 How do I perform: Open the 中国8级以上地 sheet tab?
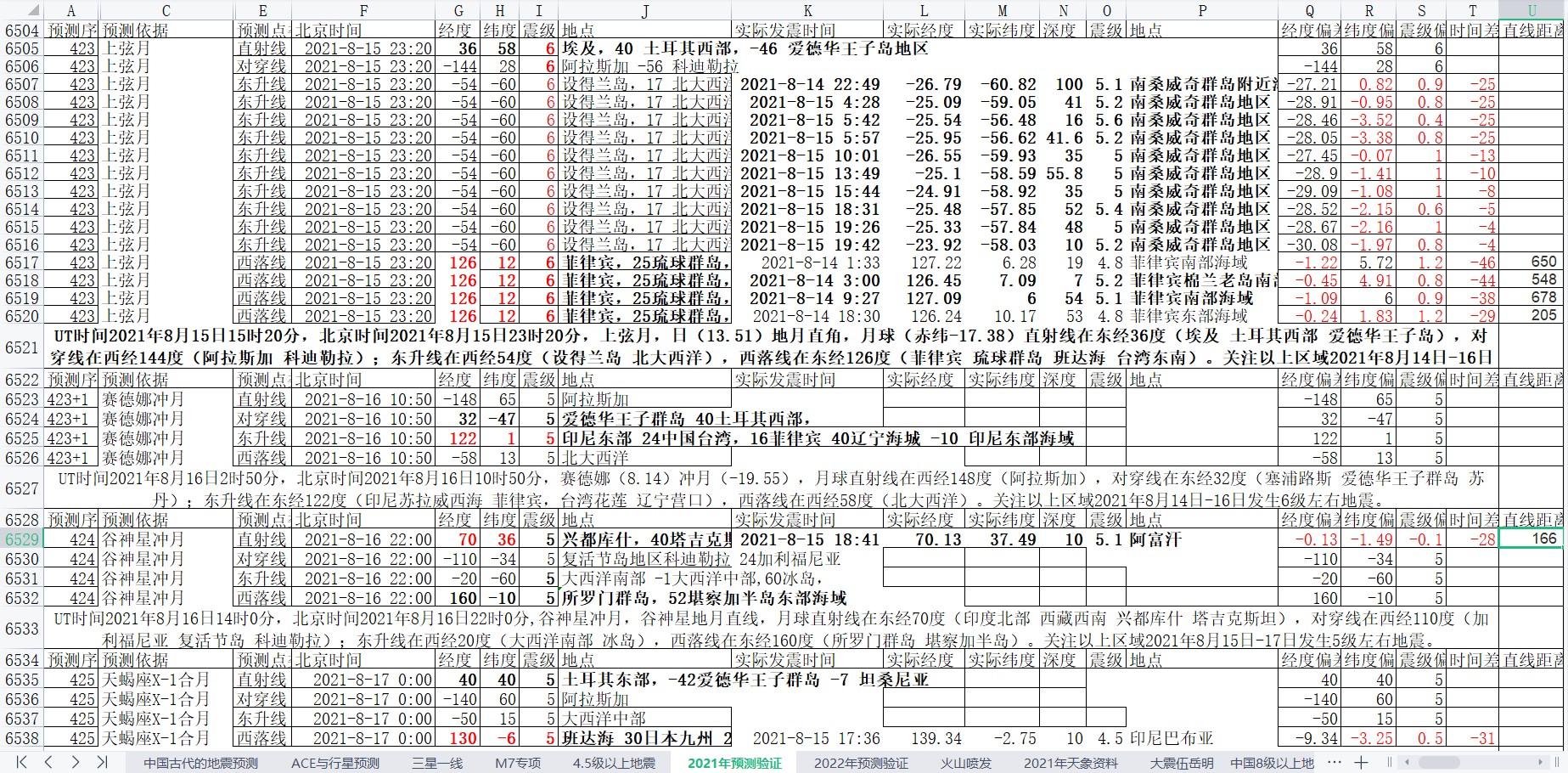[1272, 763]
